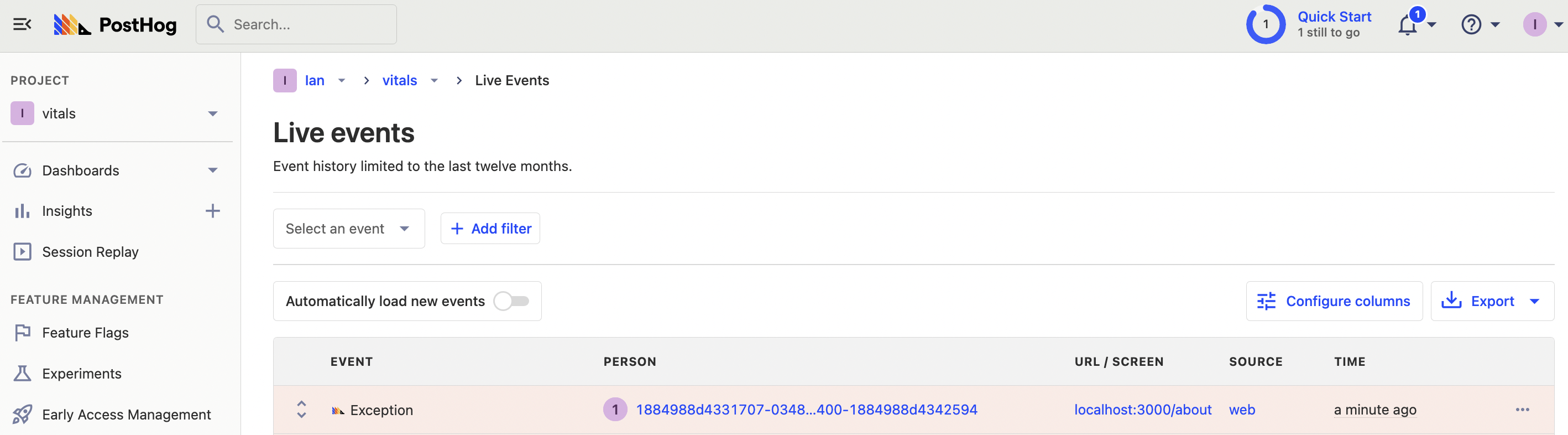This screenshot has height=435, width=1568.
Task: Expand the Dashboards submenu arrow
Action: click(x=212, y=170)
